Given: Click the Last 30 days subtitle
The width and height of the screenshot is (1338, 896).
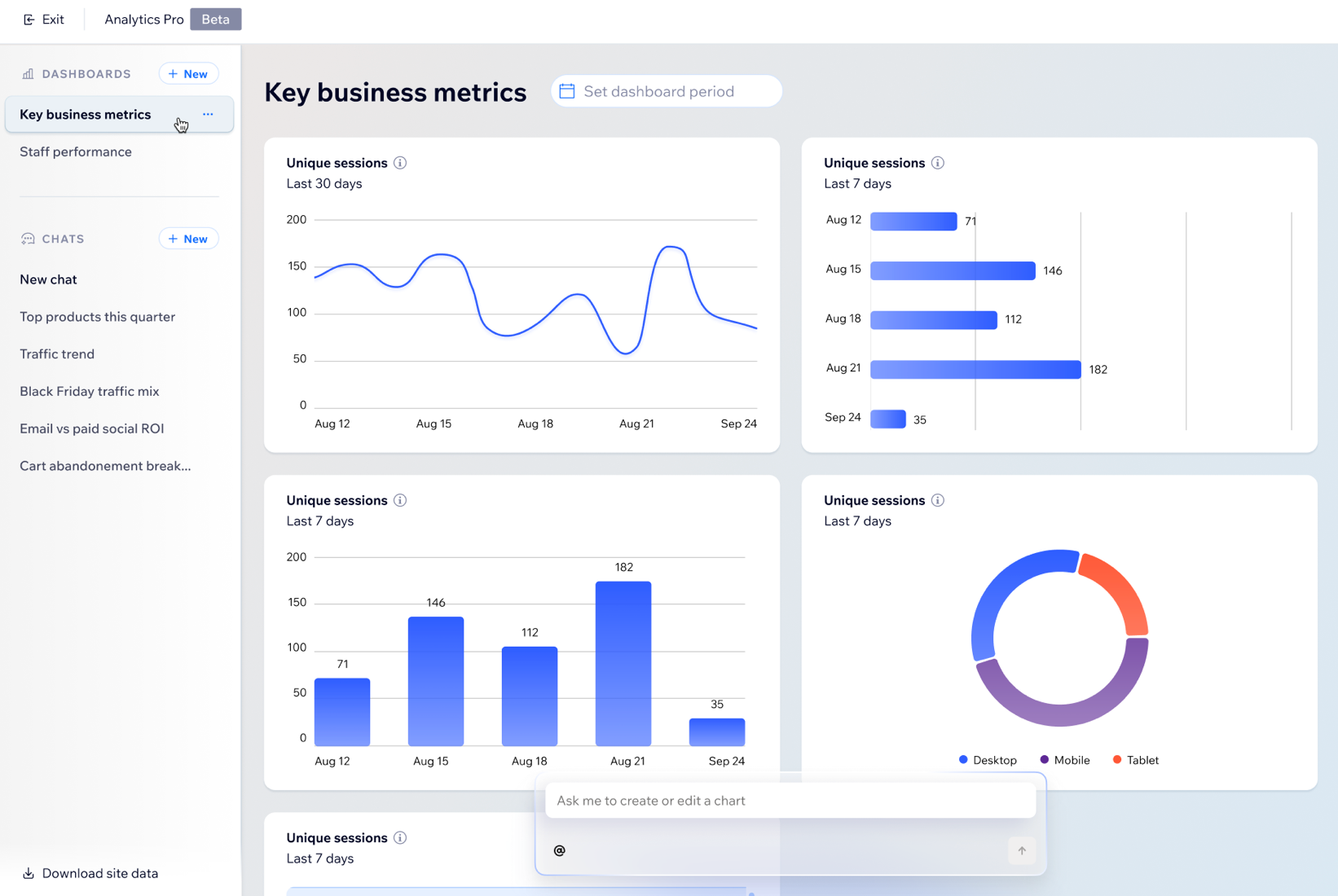Looking at the screenshot, I should tap(324, 184).
